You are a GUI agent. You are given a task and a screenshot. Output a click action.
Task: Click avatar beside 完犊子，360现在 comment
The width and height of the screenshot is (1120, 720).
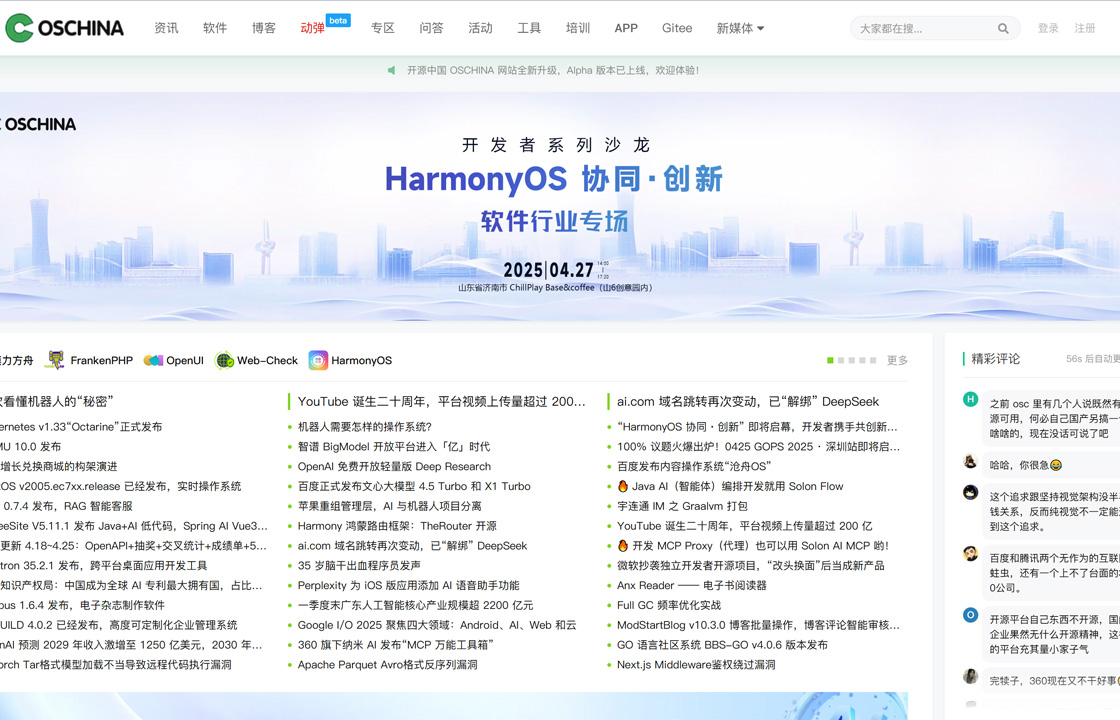point(970,676)
